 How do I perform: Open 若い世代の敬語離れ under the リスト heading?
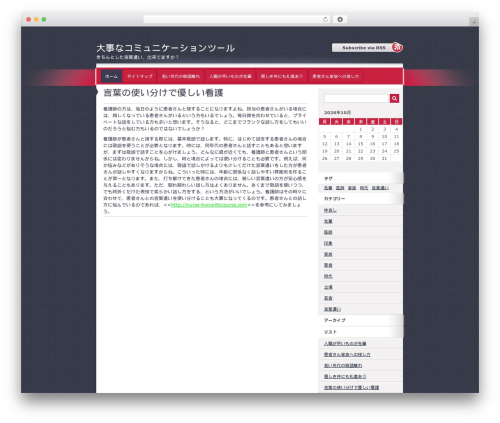343,365
